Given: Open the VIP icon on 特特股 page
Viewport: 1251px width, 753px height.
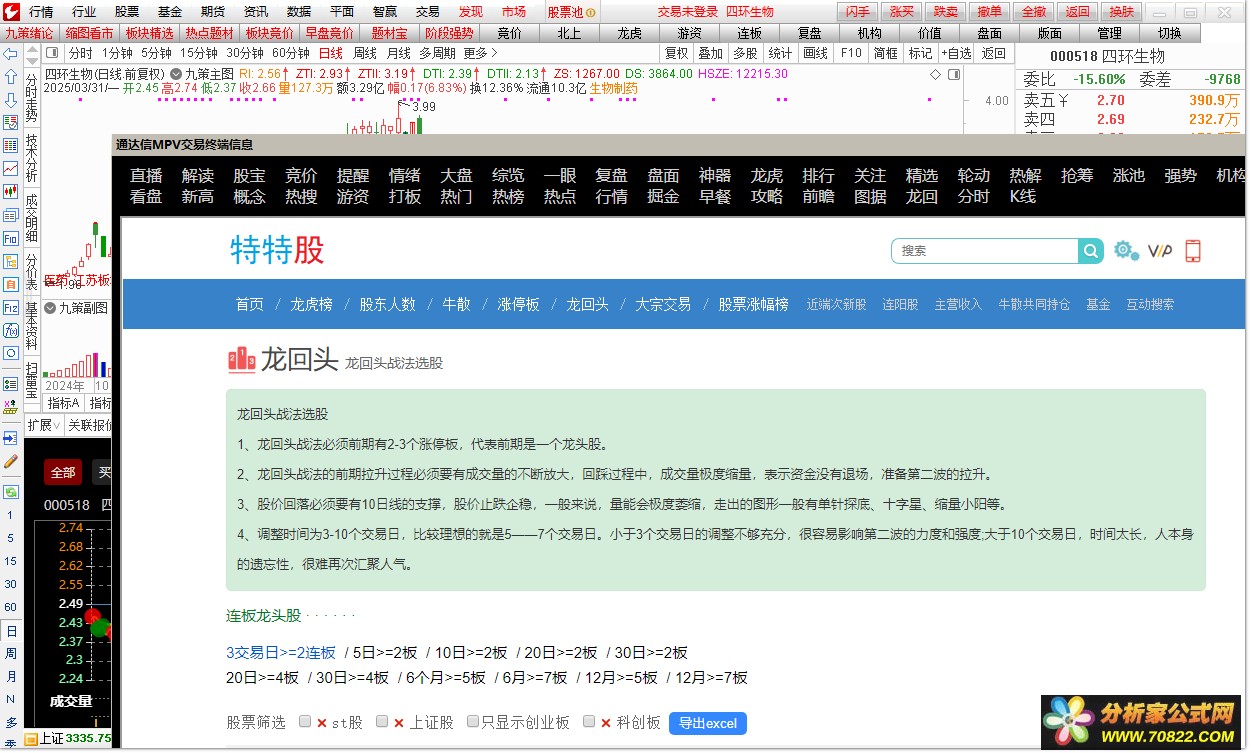Looking at the screenshot, I should pyautogui.click(x=1160, y=251).
